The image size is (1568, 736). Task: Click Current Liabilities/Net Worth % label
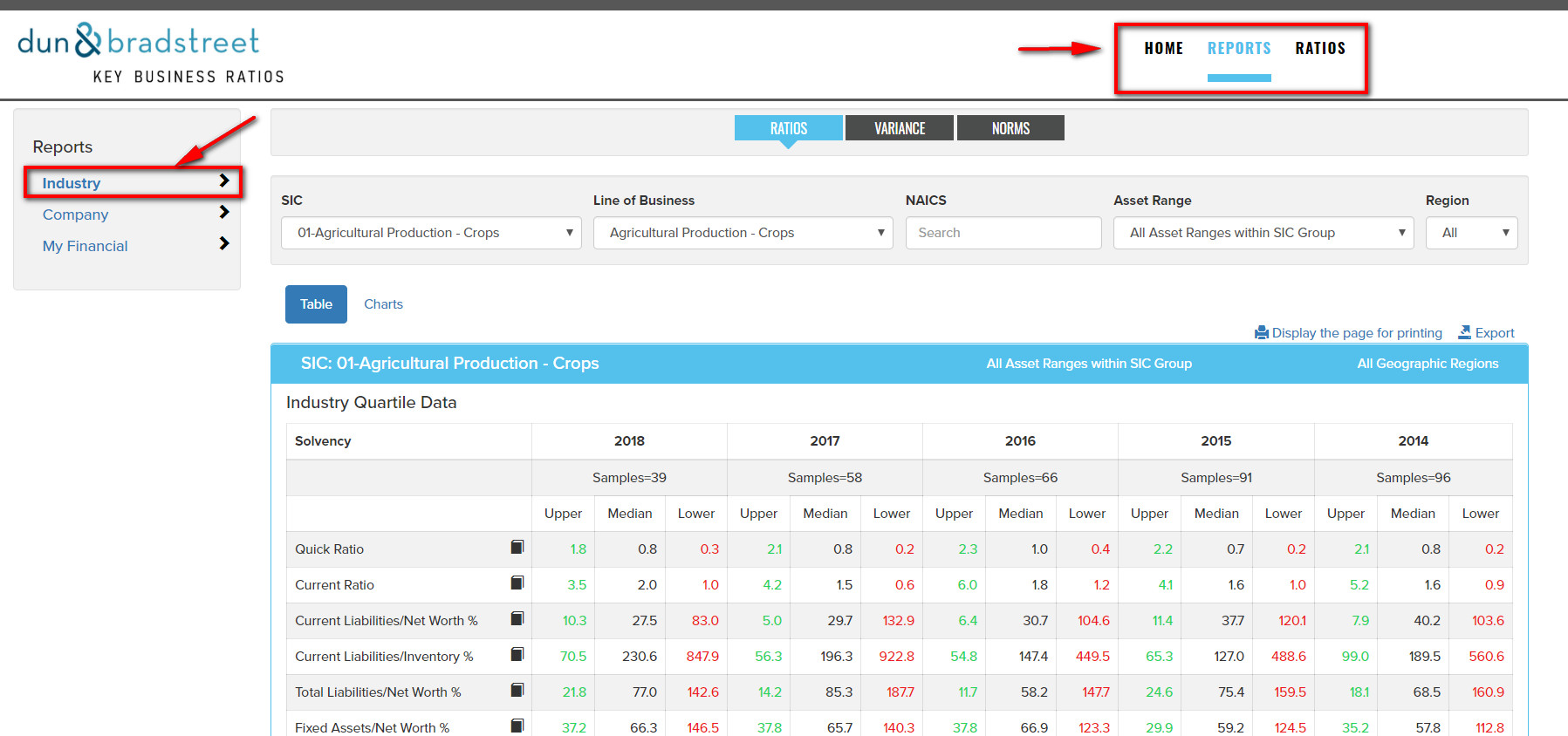[x=387, y=621]
